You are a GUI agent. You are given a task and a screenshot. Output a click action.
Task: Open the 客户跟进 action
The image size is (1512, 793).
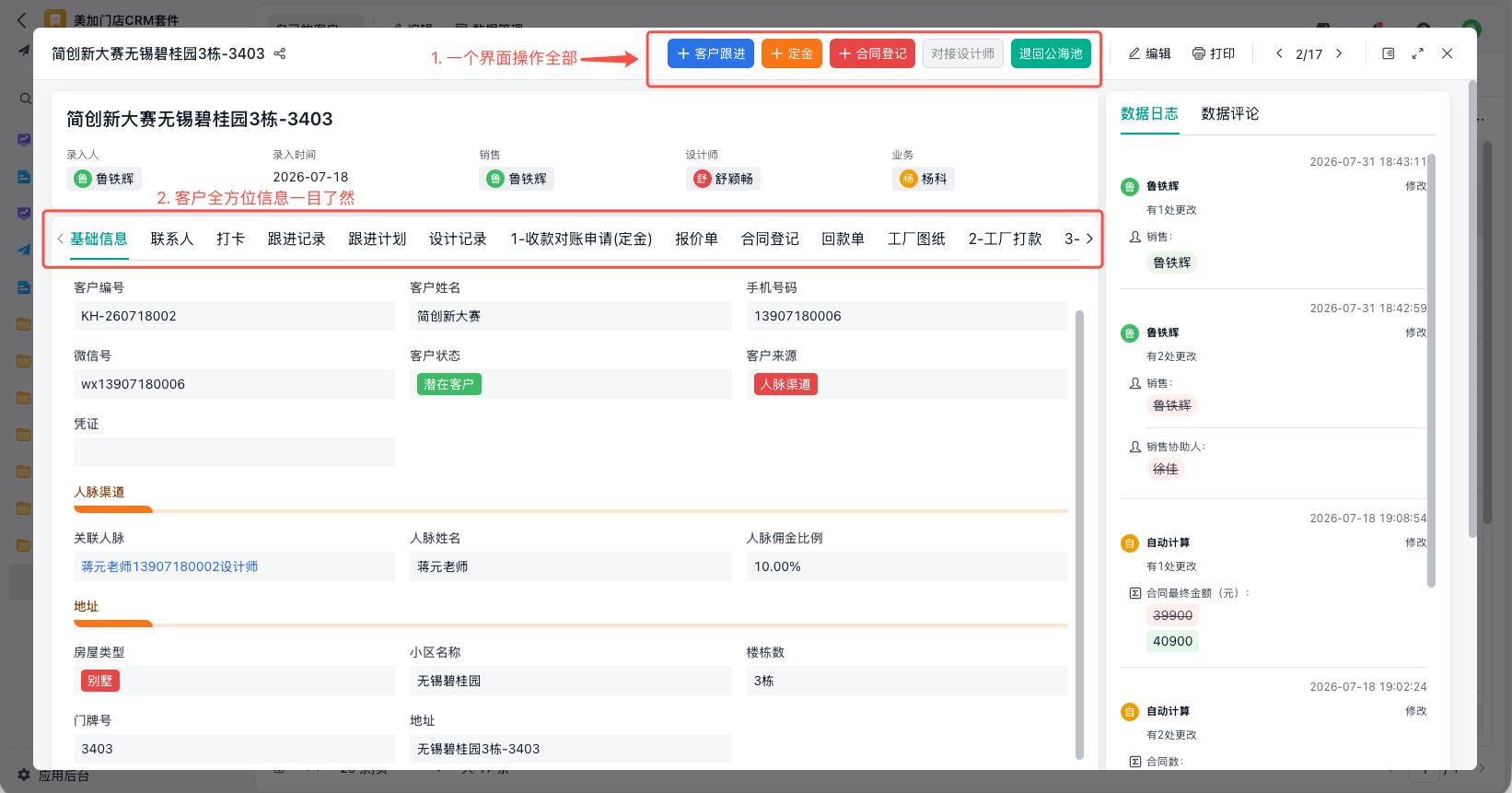click(x=711, y=53)
